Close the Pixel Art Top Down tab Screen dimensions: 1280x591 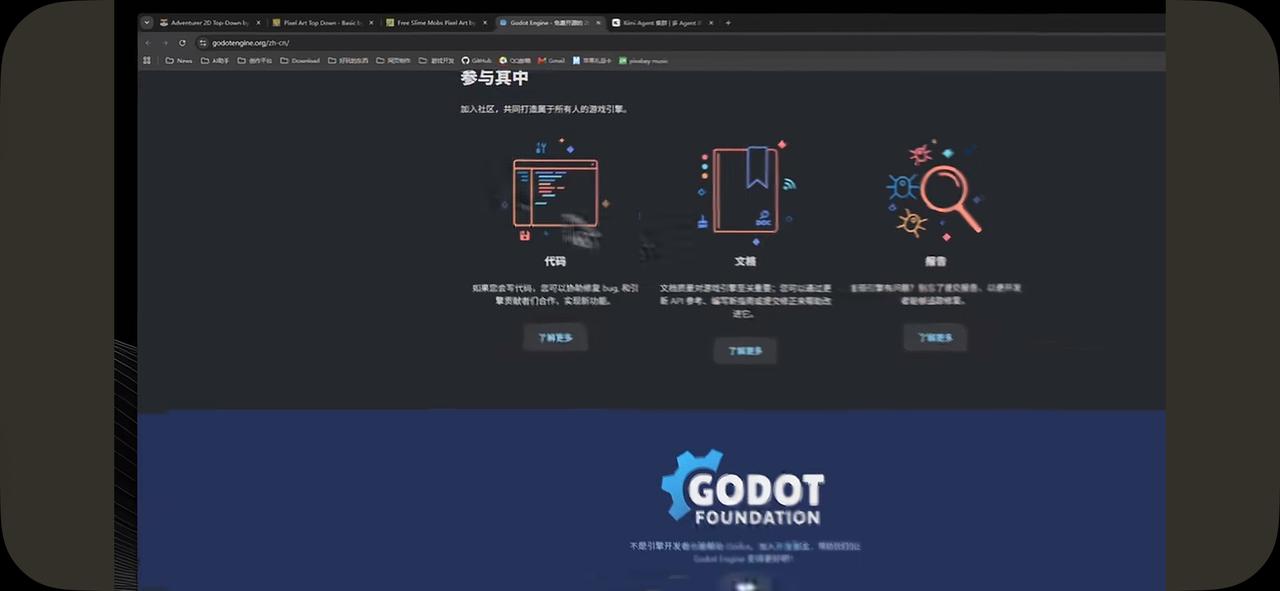[x=371, y=22]
